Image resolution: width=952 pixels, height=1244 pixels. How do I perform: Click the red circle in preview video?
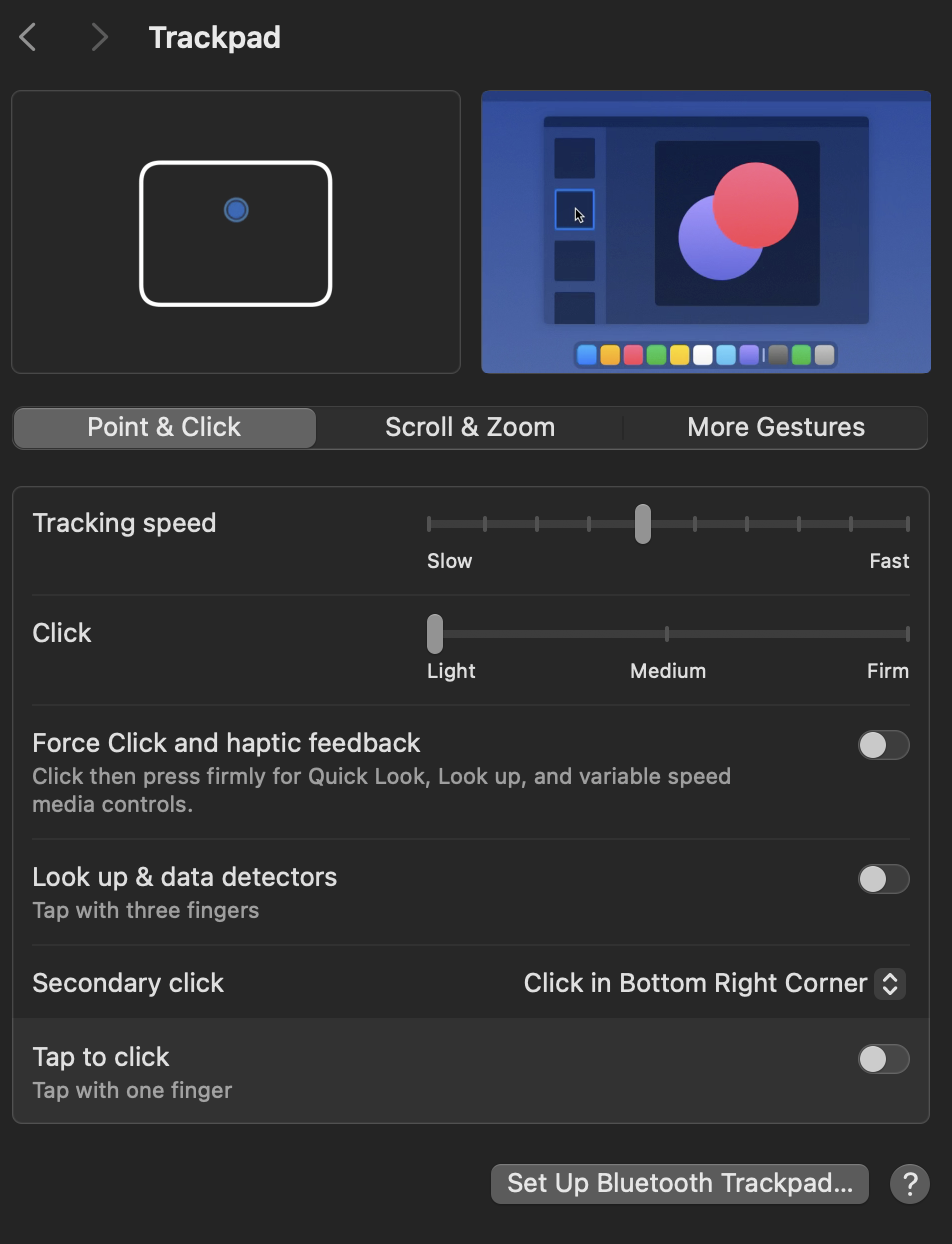pyautogui.click(x=756, y=205)
